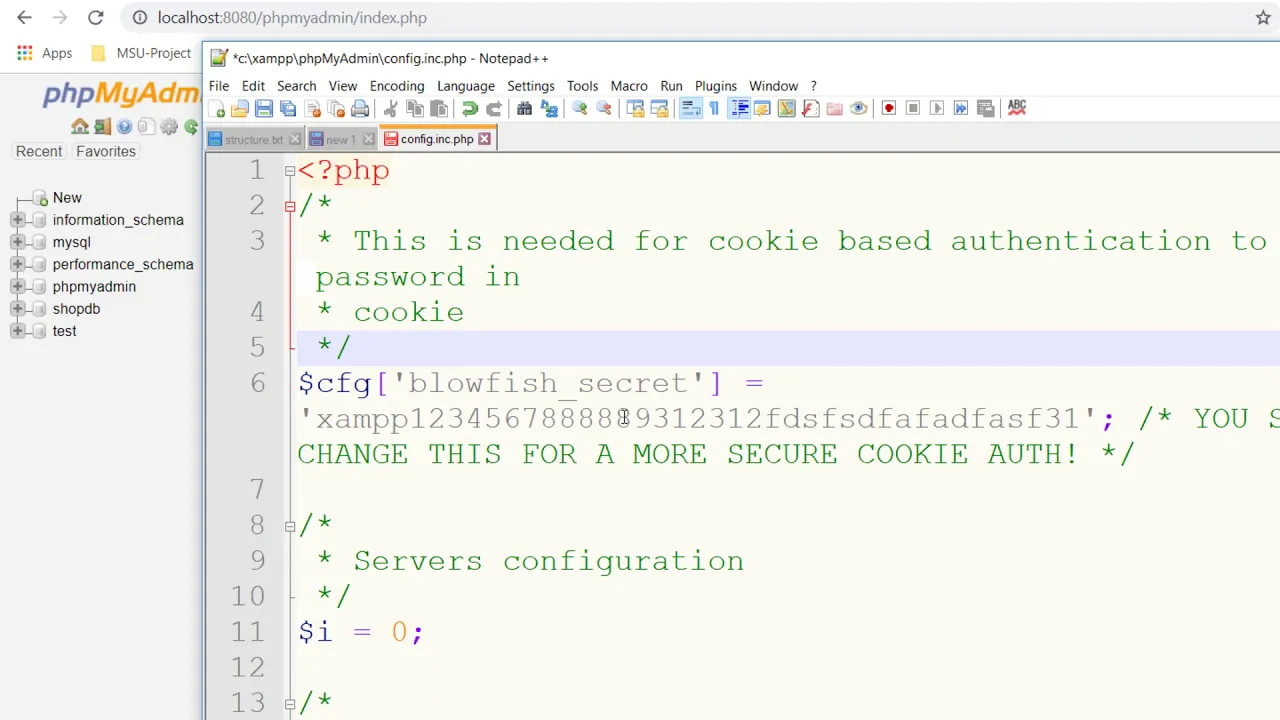This screenshot has width=1280, height=720.
Task: Click the Save All toolbar icon
Action: (288, 108)
